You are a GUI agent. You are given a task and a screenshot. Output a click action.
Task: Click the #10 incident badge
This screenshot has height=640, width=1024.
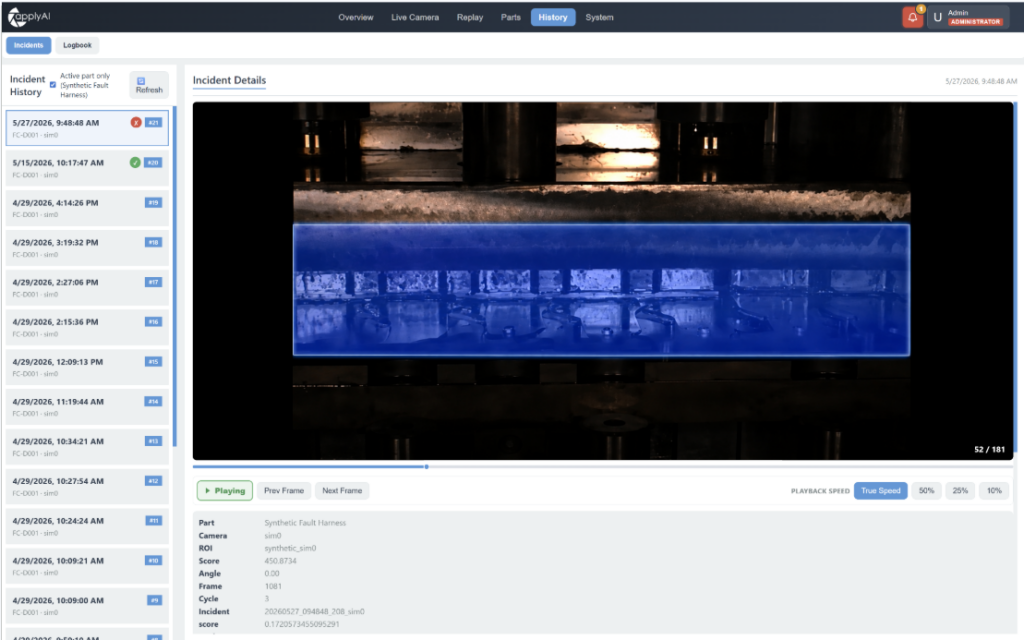[x=153, y=560]
